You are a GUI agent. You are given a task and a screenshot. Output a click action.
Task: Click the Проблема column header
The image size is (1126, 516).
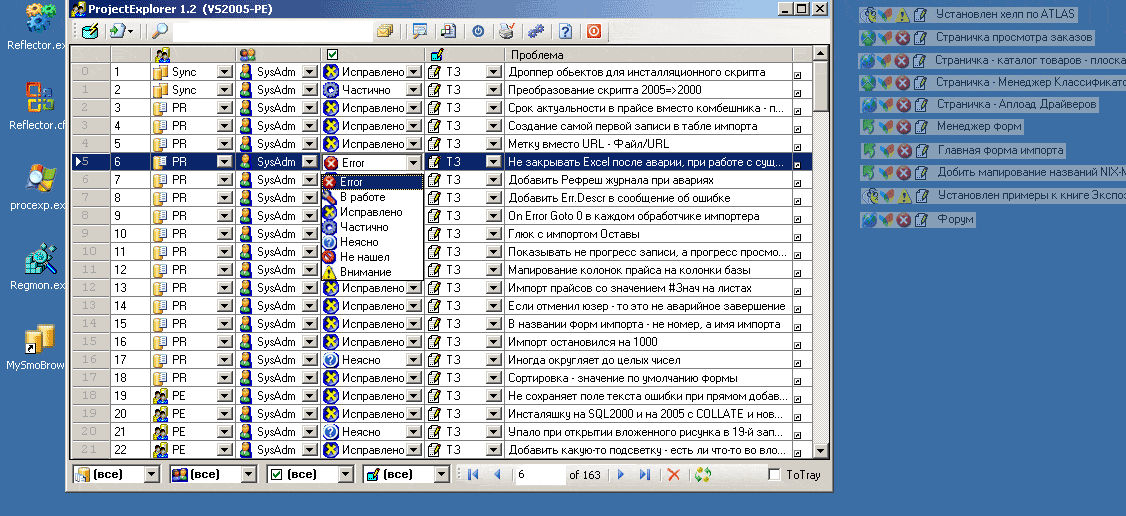[648, 55]
